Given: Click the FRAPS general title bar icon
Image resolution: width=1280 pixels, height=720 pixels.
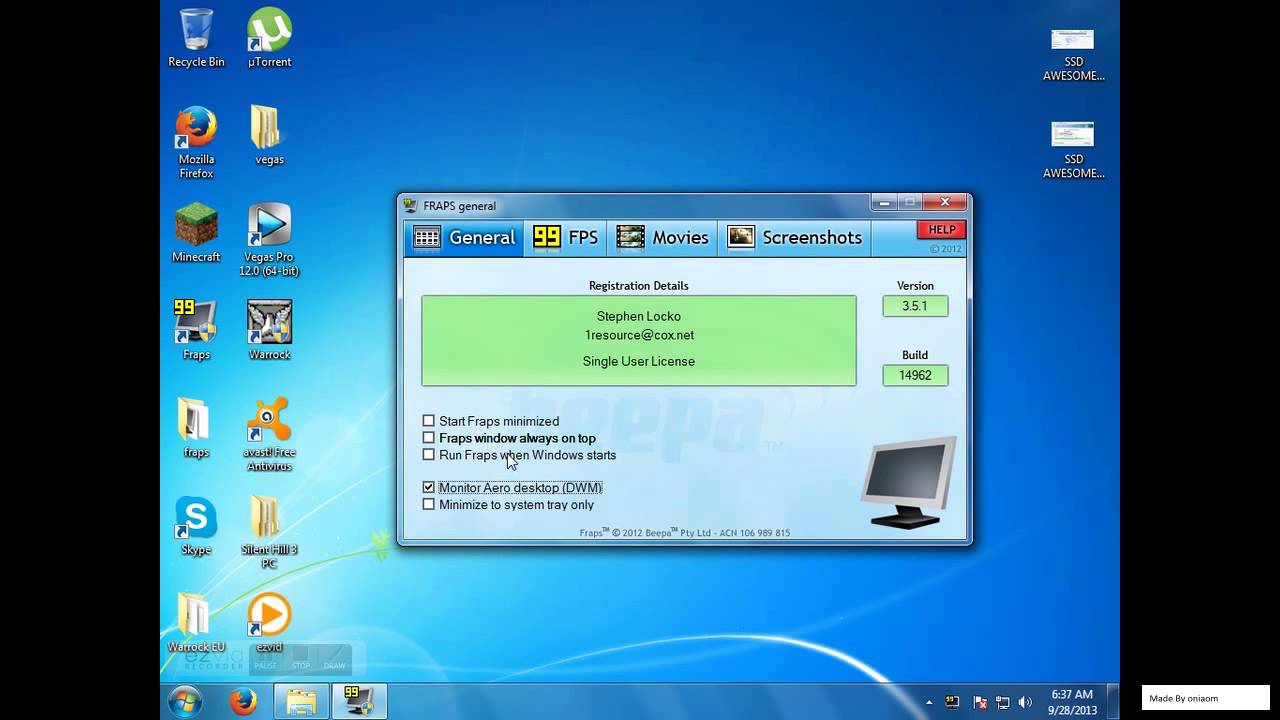Looking at the screenshot, I should (410, 205).
